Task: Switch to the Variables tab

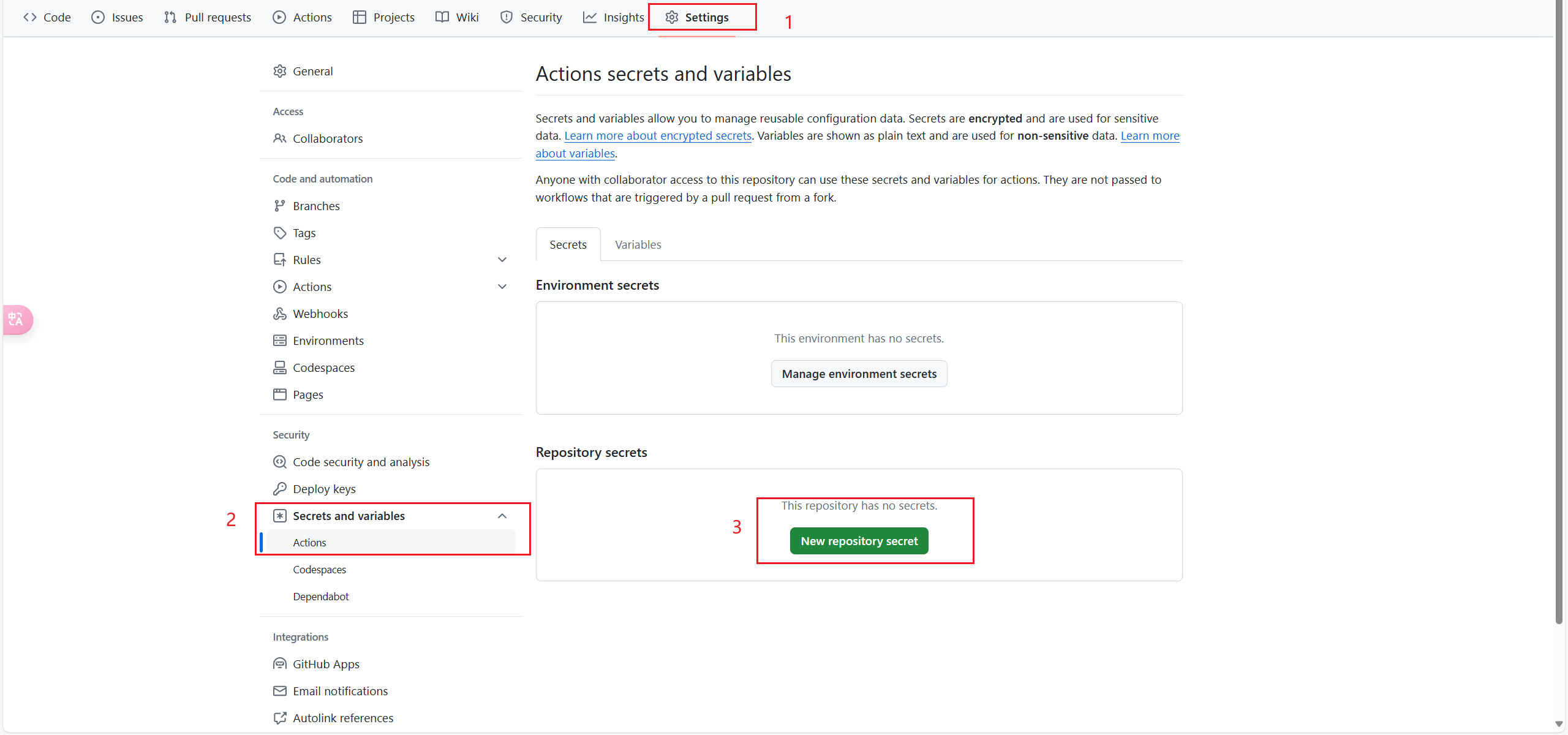Action: coord(638,244)
